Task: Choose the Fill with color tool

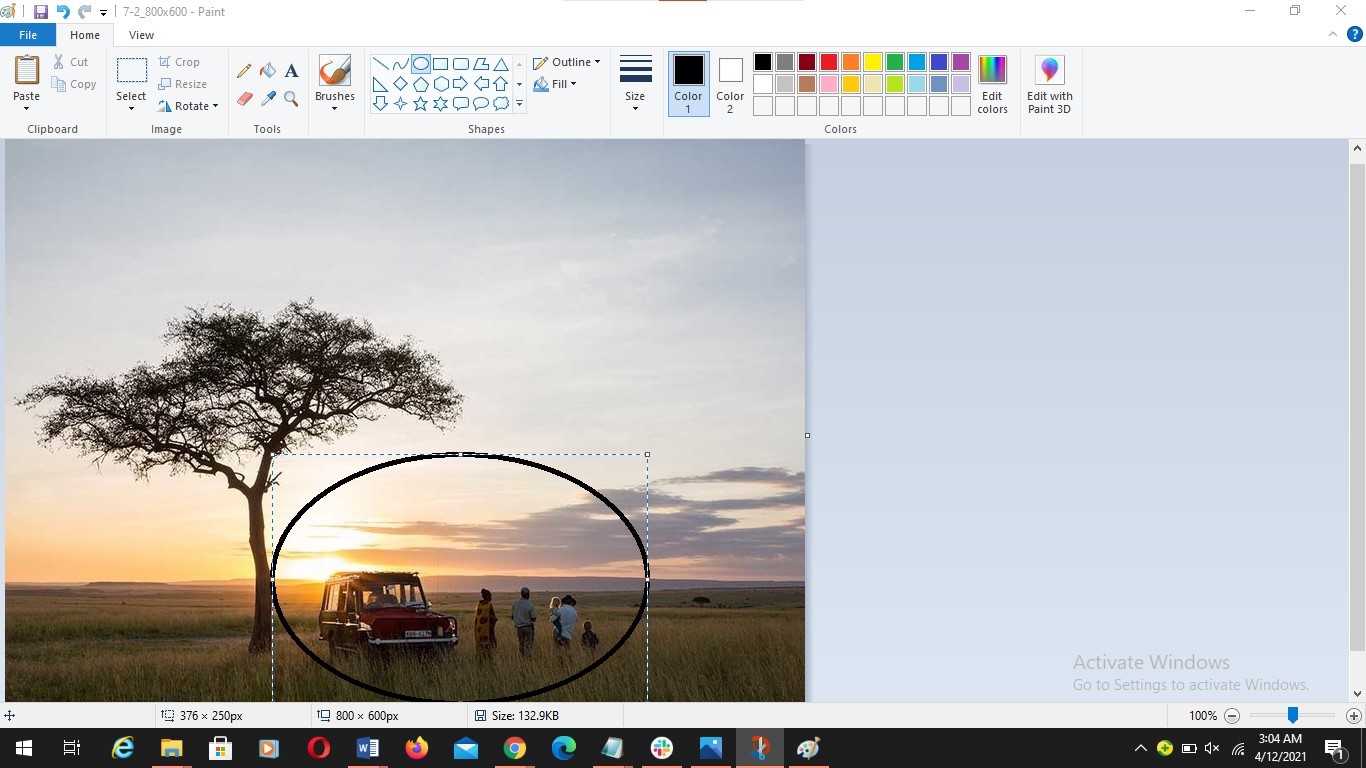Action: (x=268, y=71)
